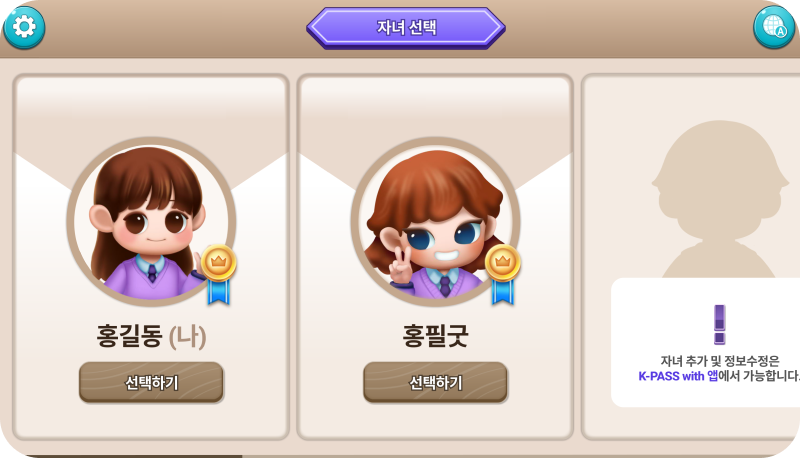Click the crown medal on 홍필굿's avatar
The width and height of the screenshot is (800, 458).
[x=503, y=262]
